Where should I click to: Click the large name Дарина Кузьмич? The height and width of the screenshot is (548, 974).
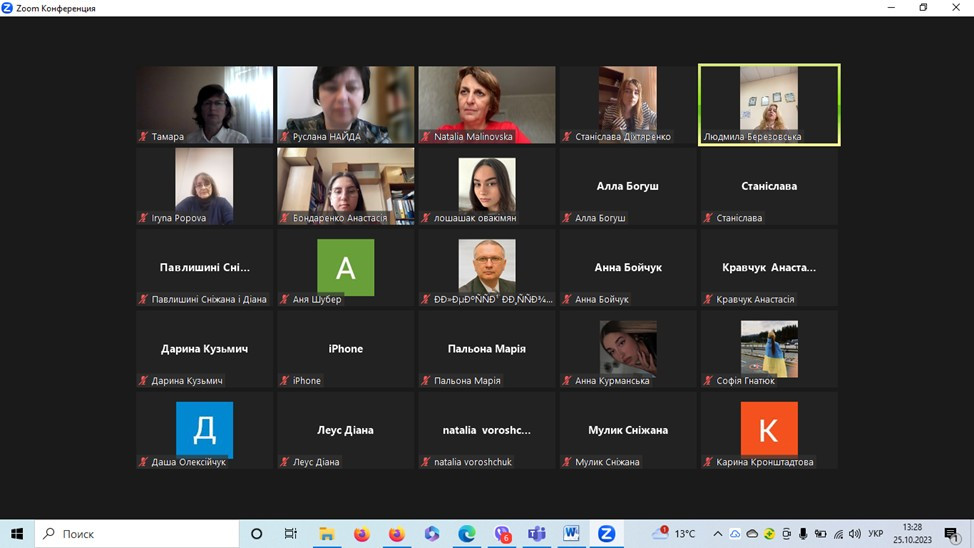[204, 349]
